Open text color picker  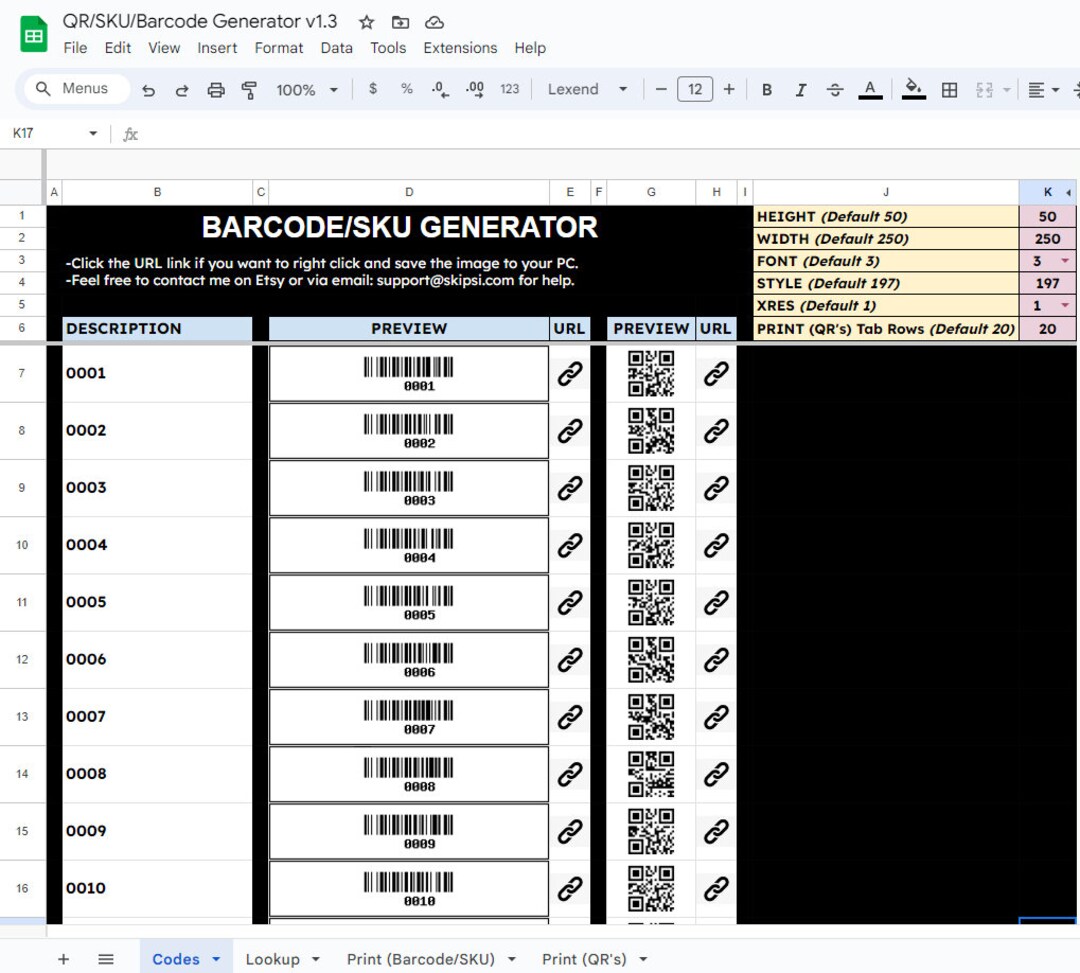(870, 90)
